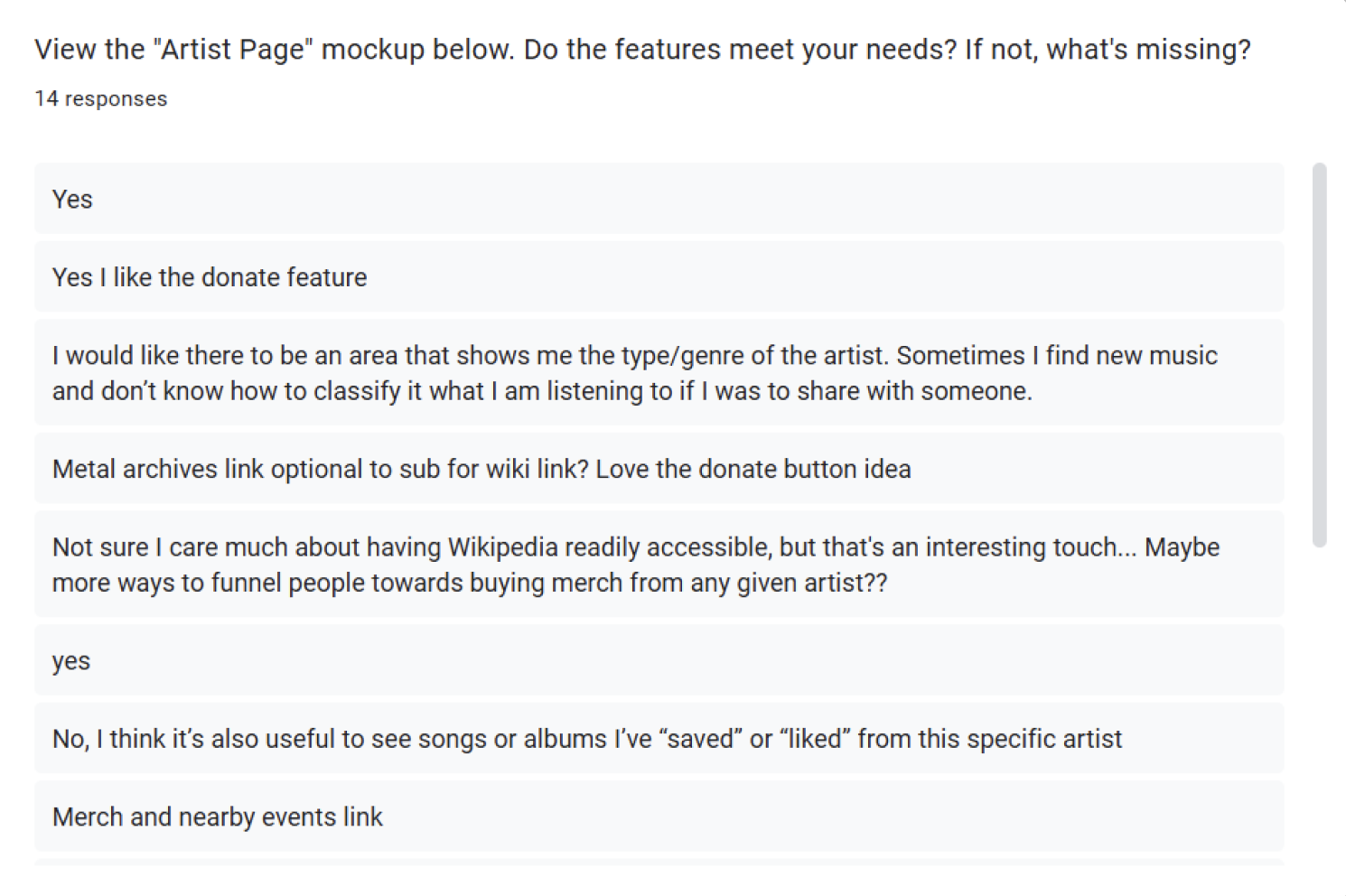Viewport: 1346px width, 896px height.
Task: Click the "14 responses" count label
Action: [101, 99]
